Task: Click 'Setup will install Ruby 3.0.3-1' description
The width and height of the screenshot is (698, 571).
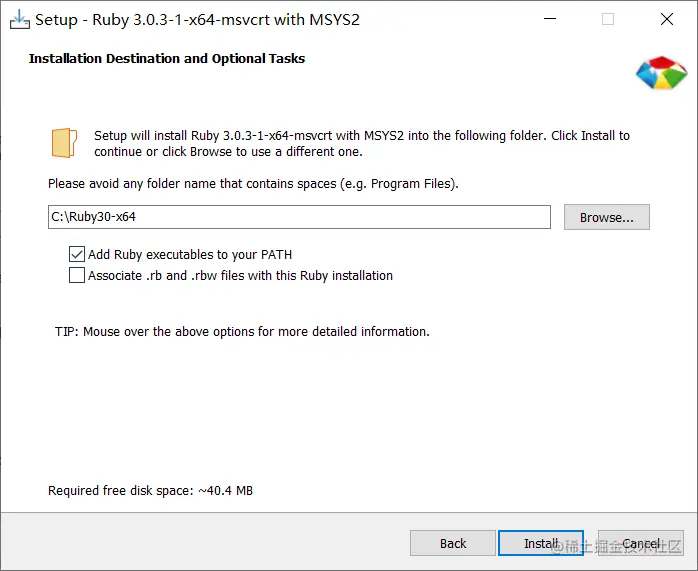Action: (x=362, y=143)
